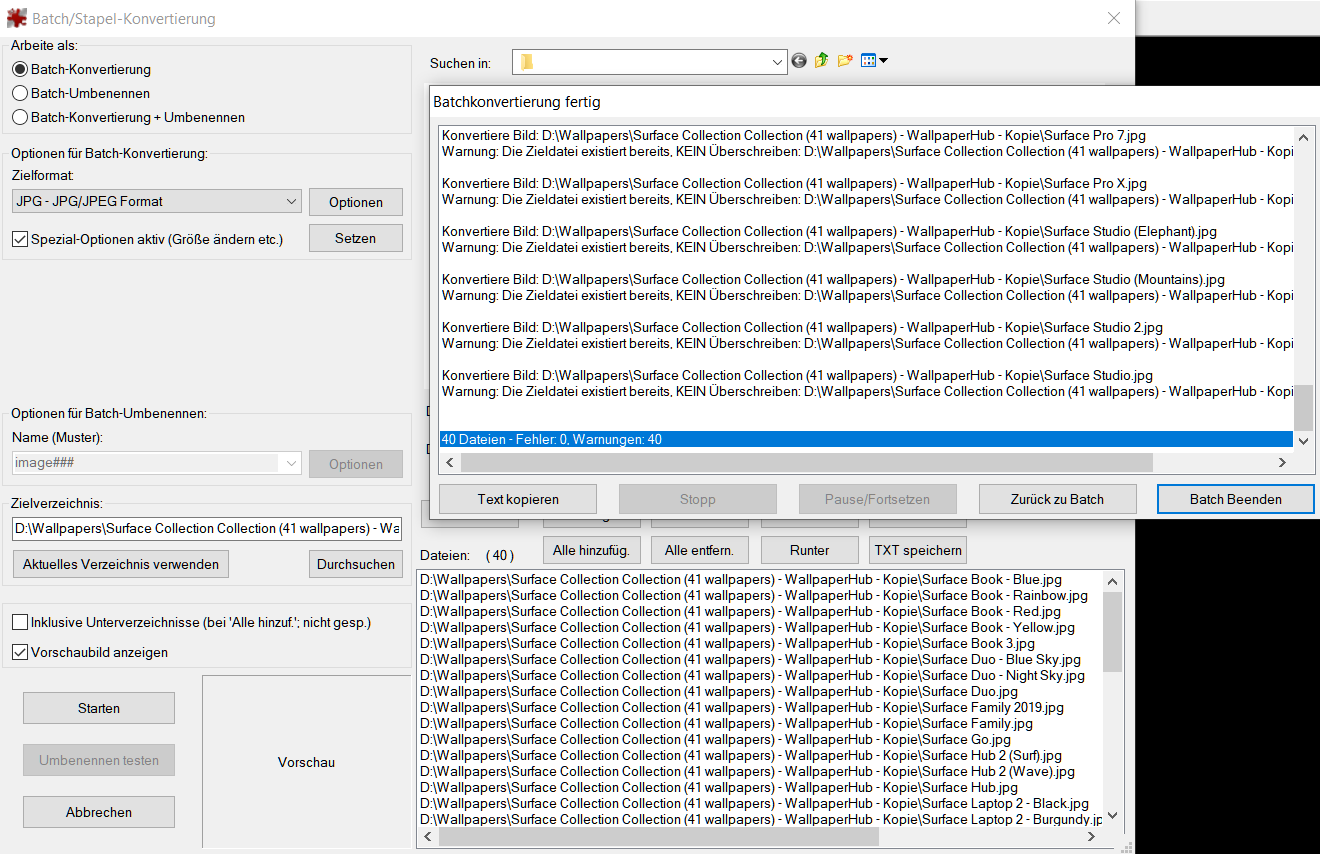1320x854 pixels.
Task: Select 'Surface Book 3.jpg' in the file list
Action: click(x=728, y=643)
